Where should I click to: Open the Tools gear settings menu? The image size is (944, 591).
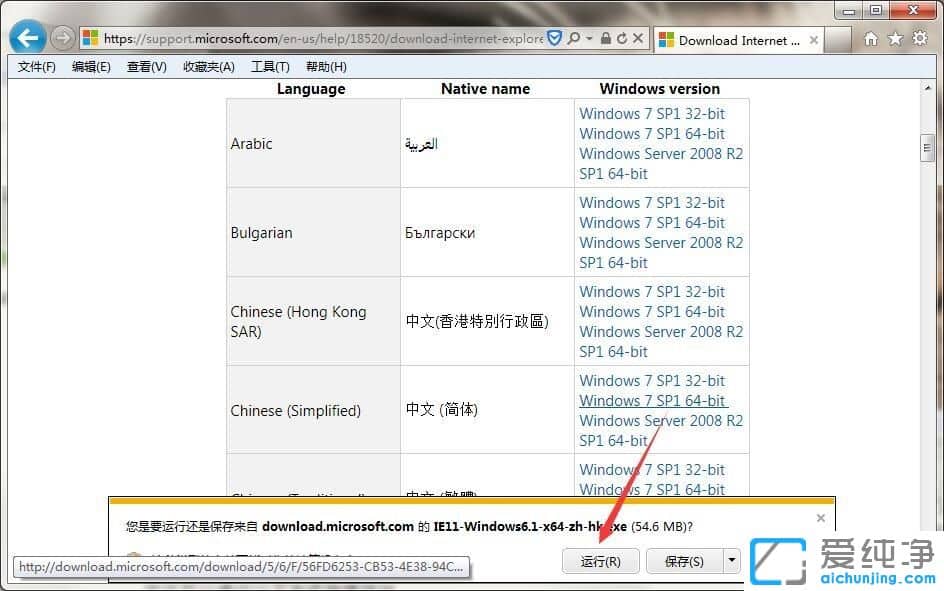[x=920, y=38]
